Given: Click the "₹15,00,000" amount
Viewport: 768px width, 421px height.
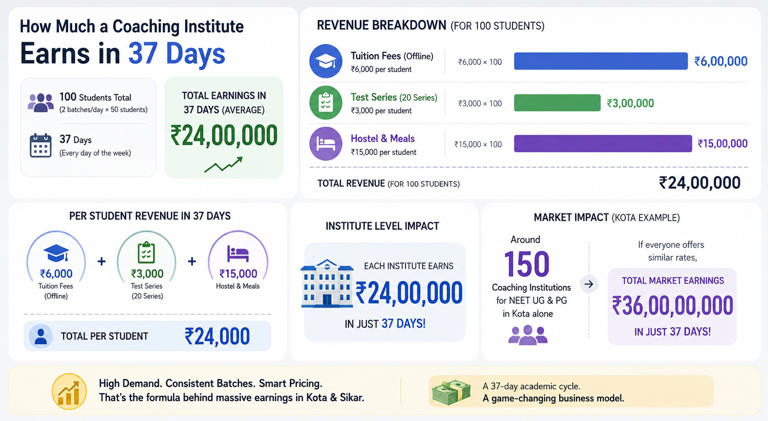Looking at the screenshot, I should point(722,143).
